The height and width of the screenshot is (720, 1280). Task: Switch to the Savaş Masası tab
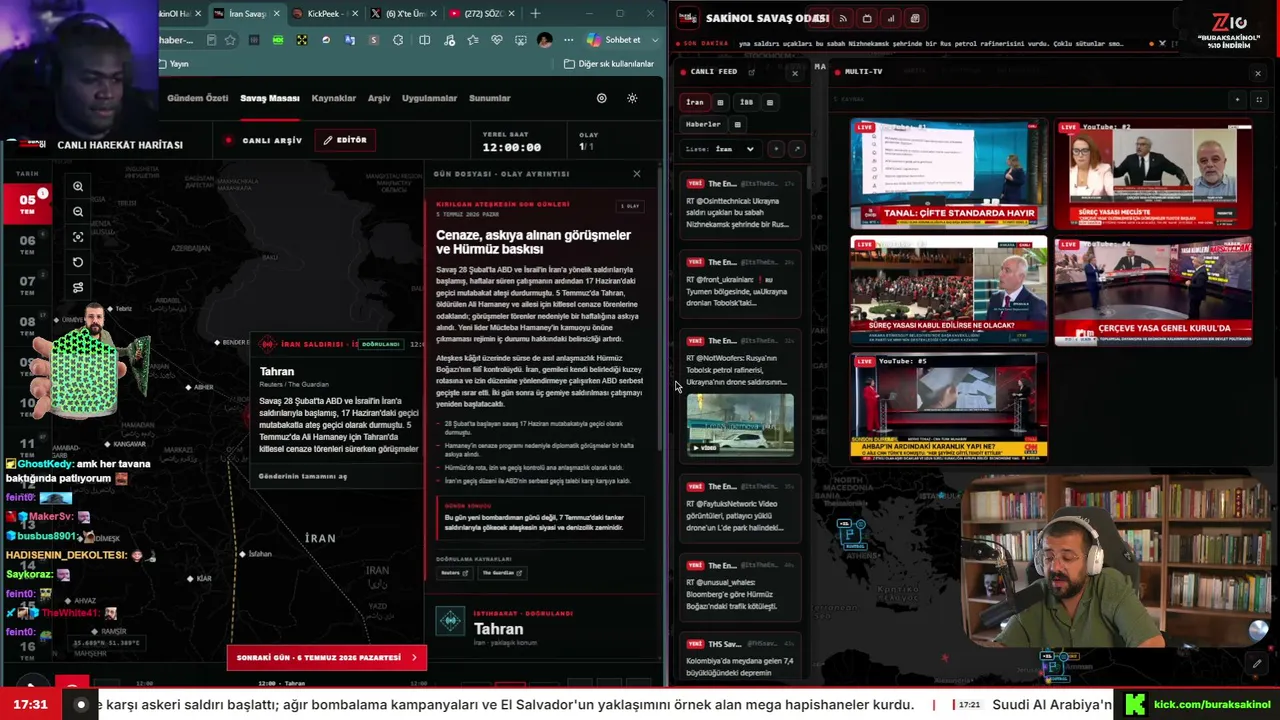(270, 98)
